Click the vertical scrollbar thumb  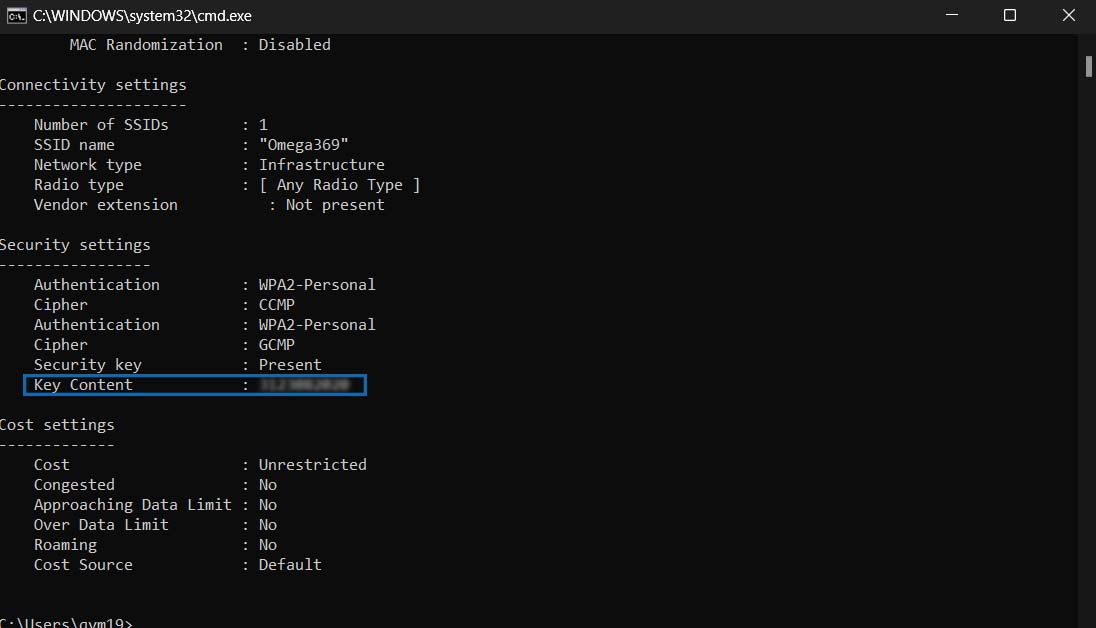[x=1088, y=66]
